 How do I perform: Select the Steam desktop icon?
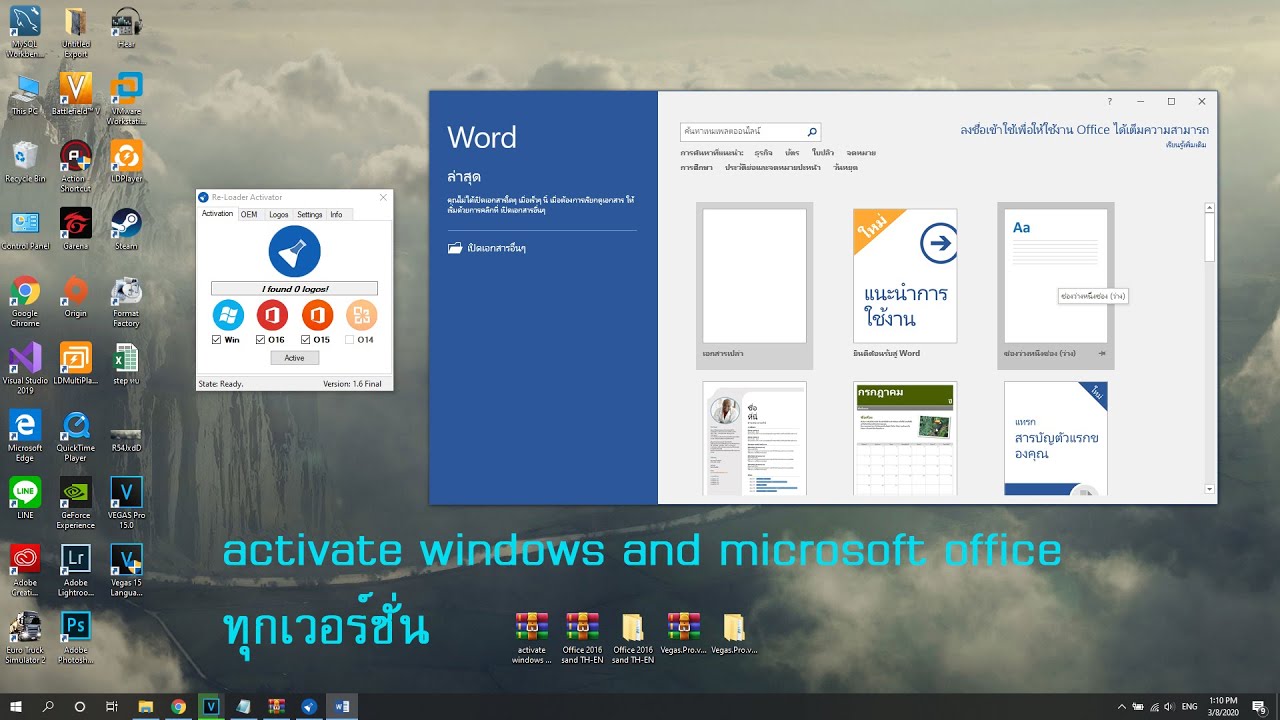(126, 229)
